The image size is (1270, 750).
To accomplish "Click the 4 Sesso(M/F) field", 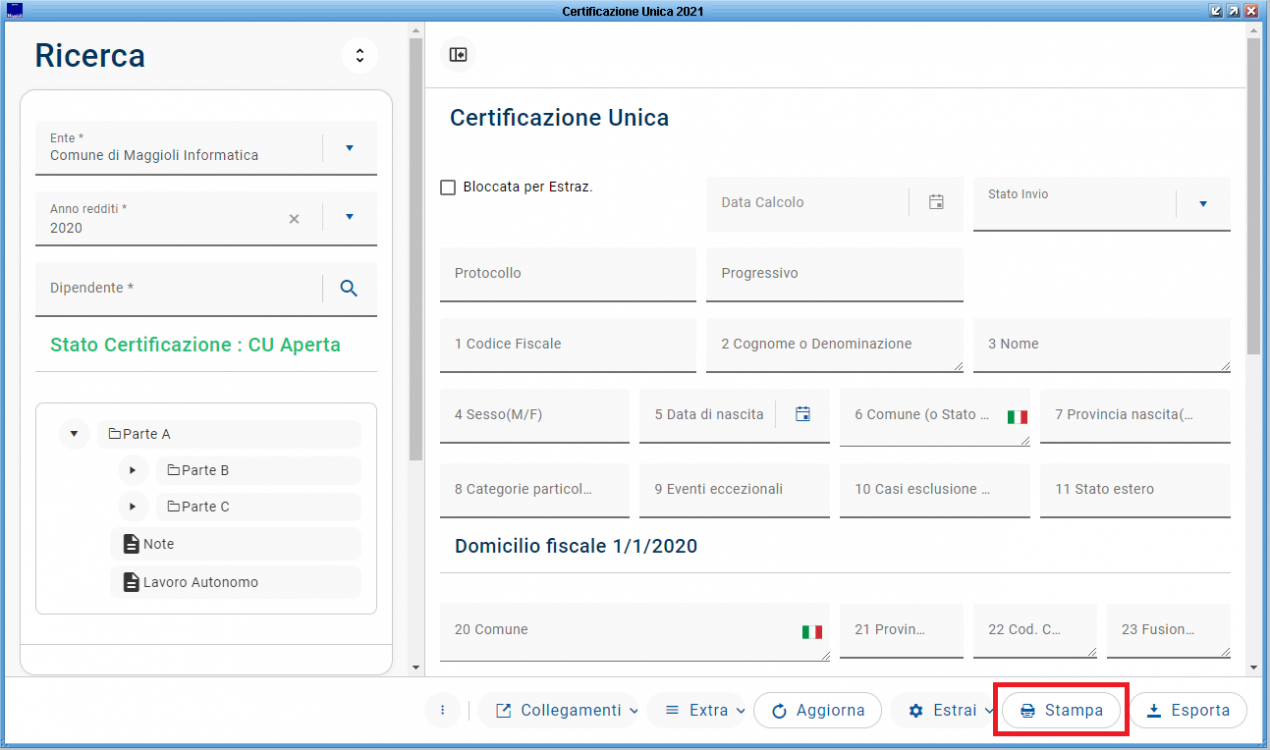I will [x=535, y=416].
